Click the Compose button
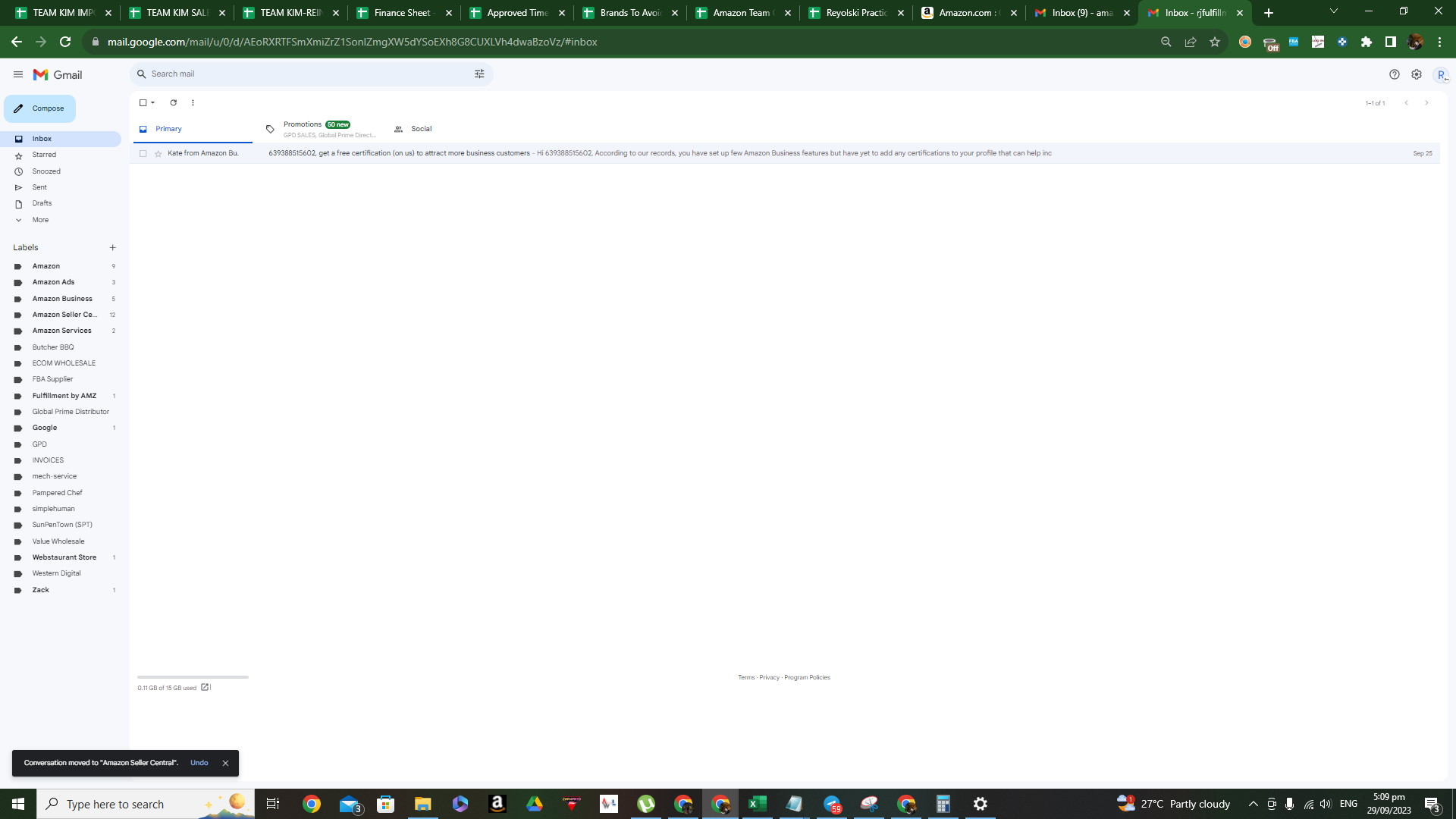 pos(40,108)
